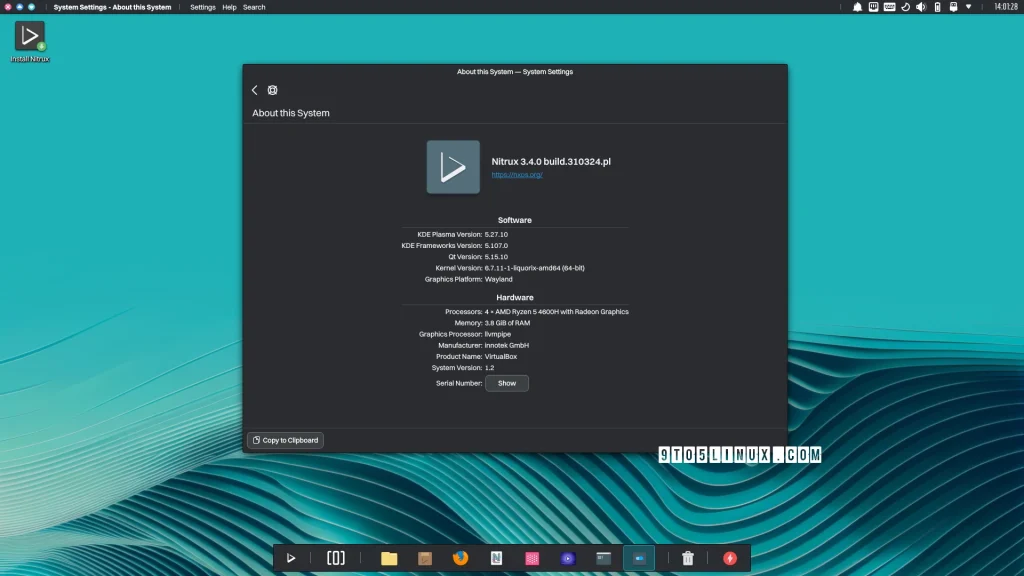
Task: Expand the system tray hidden icons arrow
Action: click(x=968, y=7)
